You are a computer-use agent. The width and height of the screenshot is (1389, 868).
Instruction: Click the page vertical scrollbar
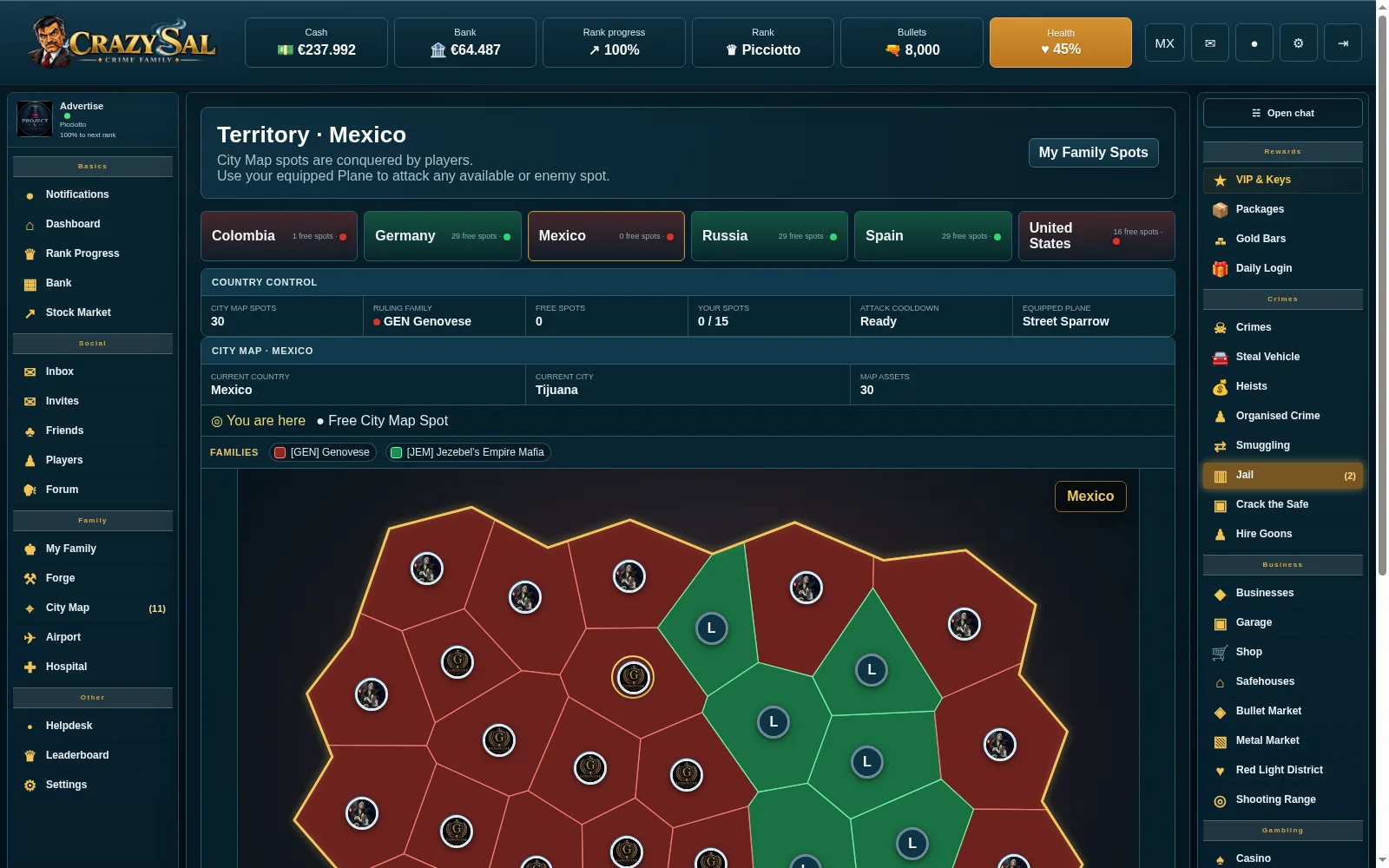click(1382, 295)
